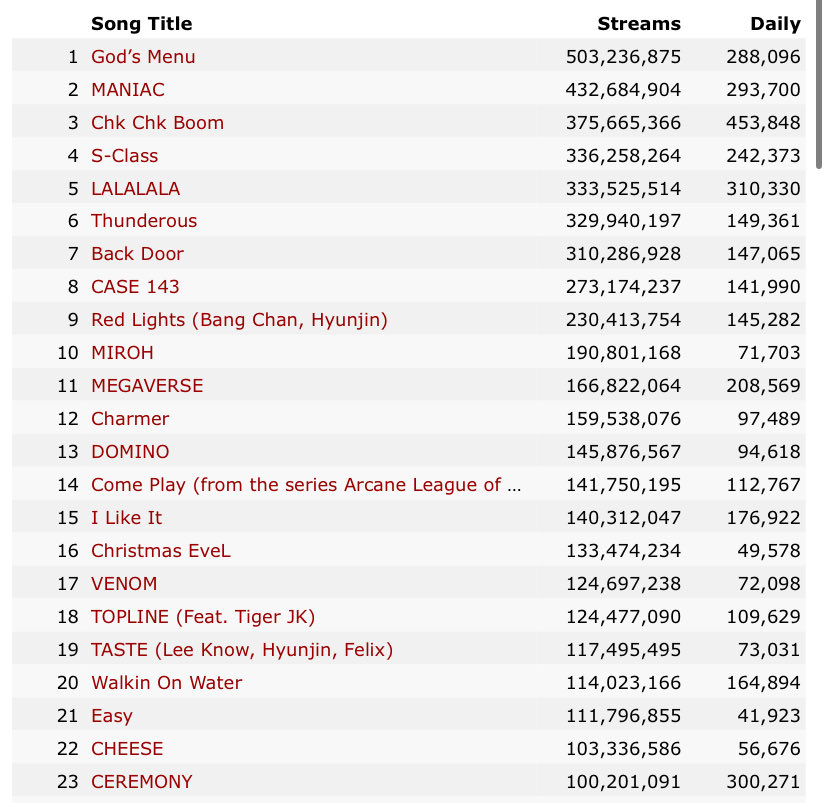Viewport: 828px width, 803px height.
Task: Sort table by Streams column header
Action: pyautogui.click(x=638, y=24)
